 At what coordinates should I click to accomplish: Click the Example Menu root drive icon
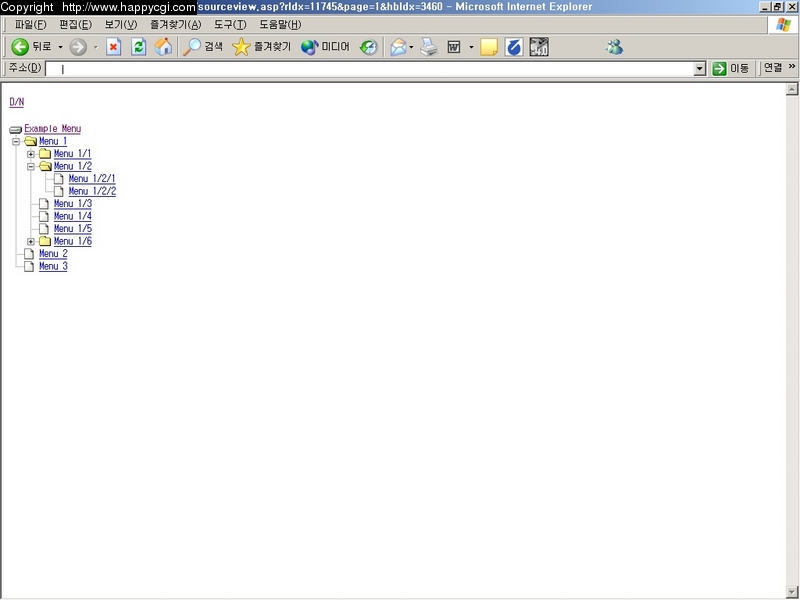click(16, 130)
